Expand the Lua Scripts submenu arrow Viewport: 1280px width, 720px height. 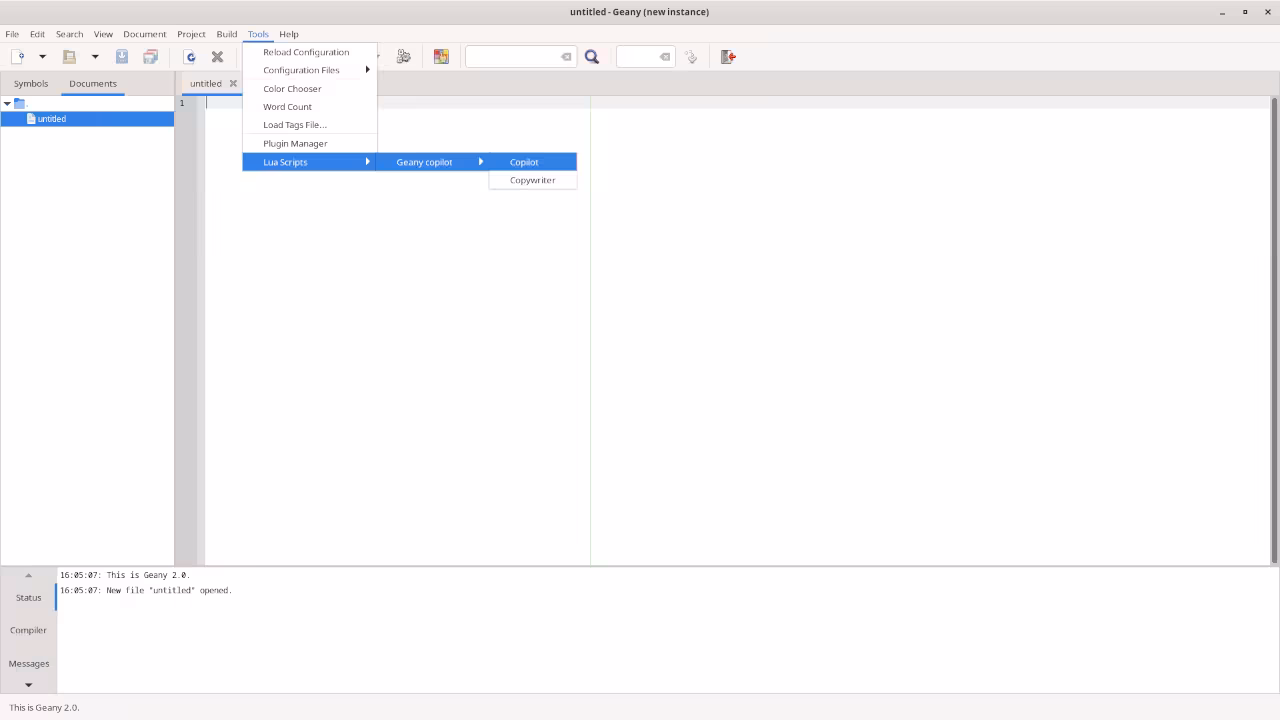(x=367, y=161)
